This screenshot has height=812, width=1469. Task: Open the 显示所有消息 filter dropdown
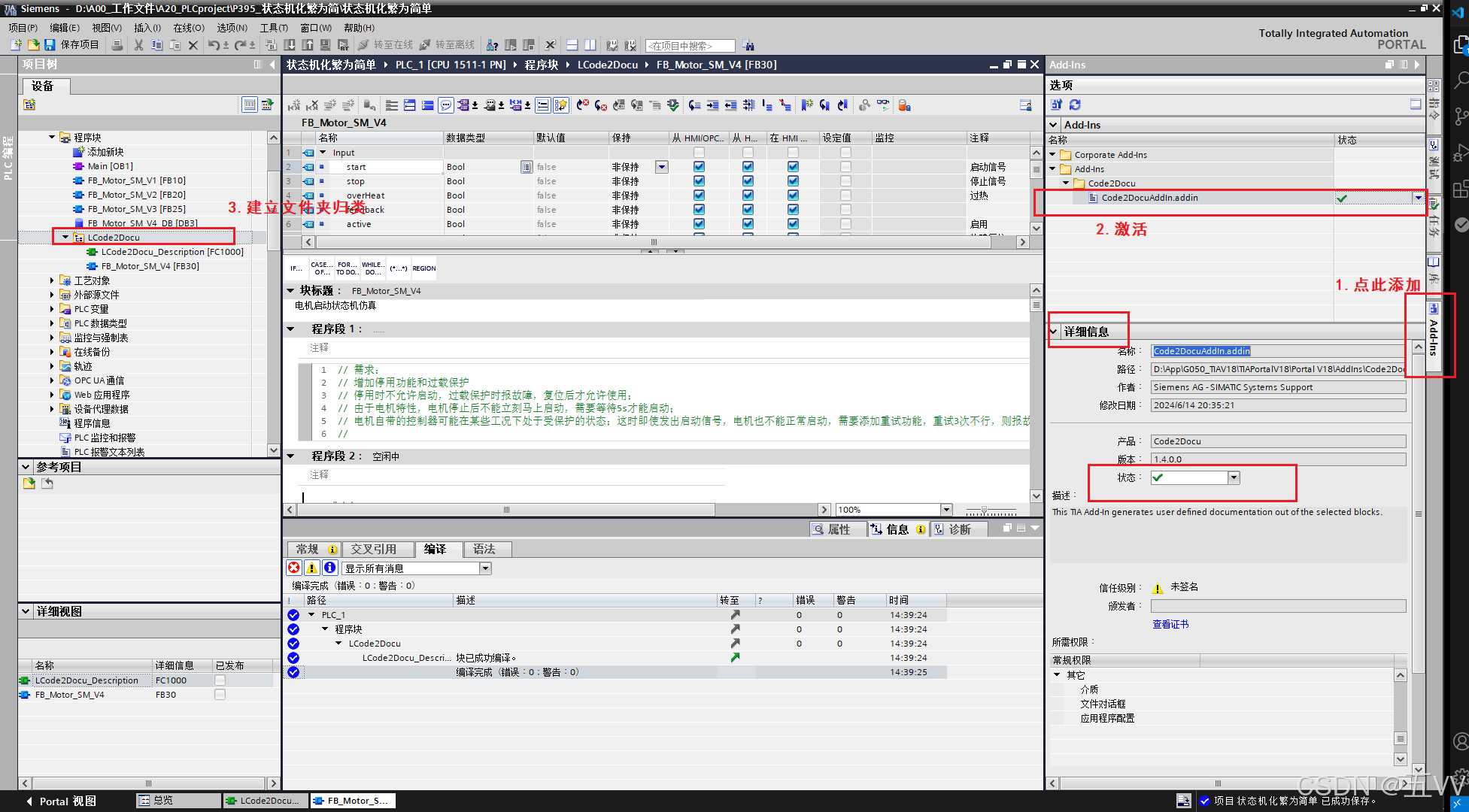486,568
